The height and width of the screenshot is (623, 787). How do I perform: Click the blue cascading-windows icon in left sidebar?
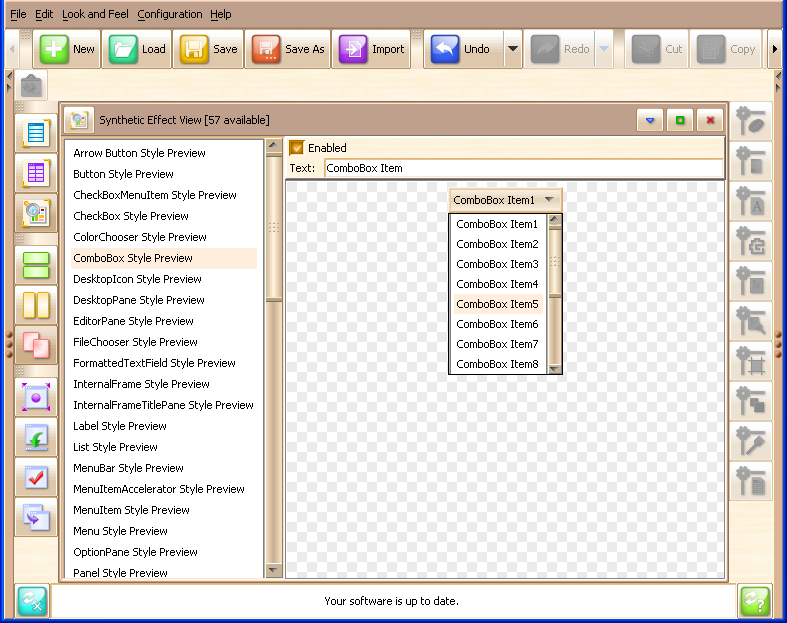point(36,518)
